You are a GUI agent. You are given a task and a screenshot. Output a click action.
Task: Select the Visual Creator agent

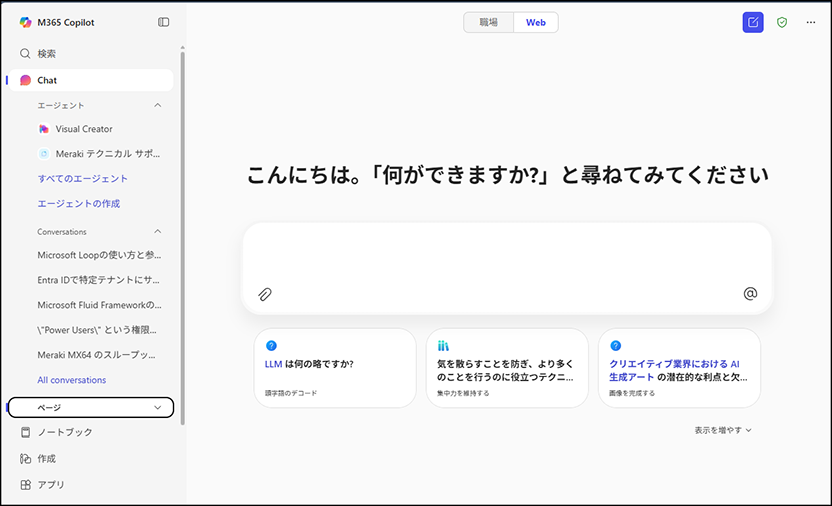pos(84,129)
